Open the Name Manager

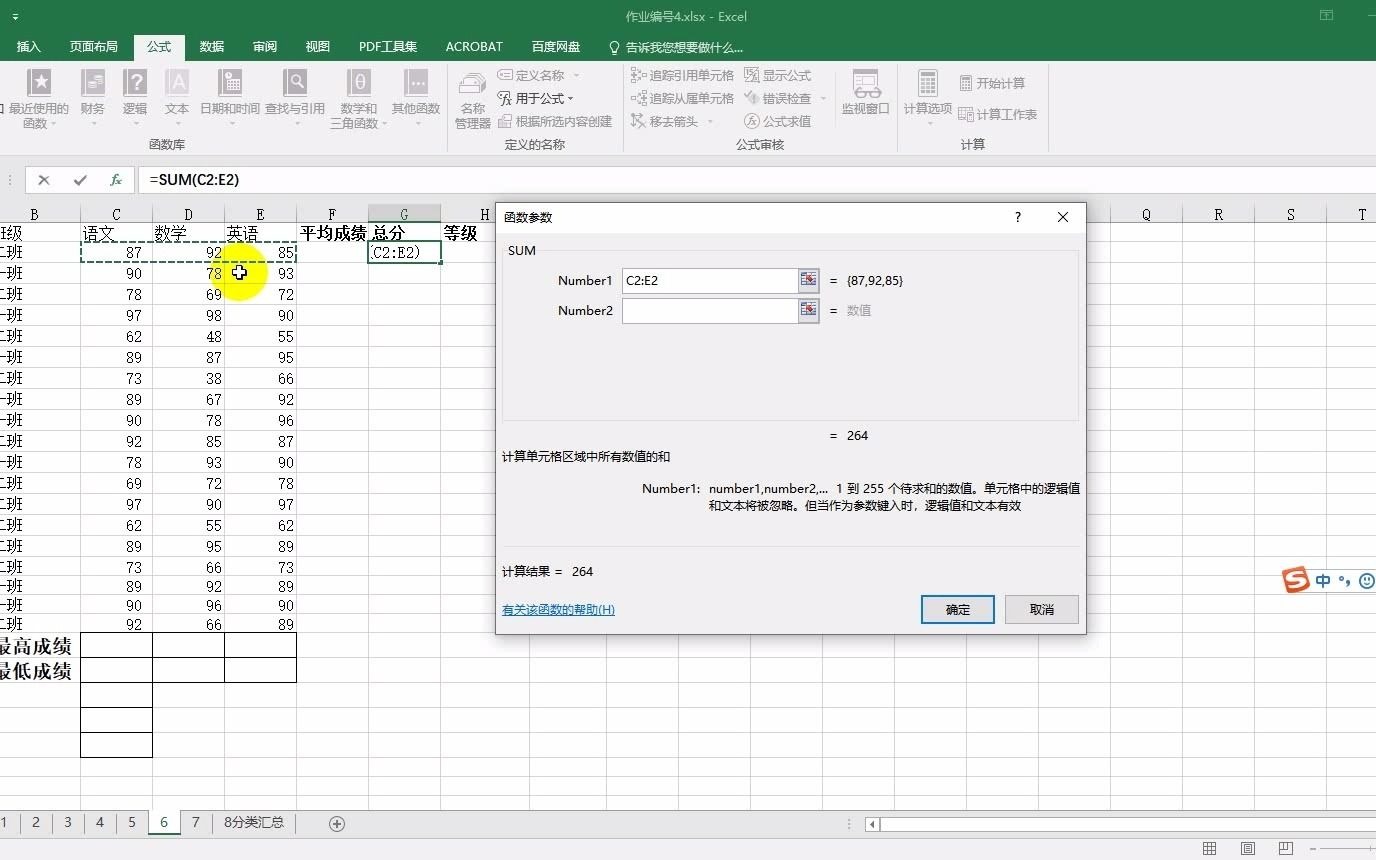pos(473,99)
